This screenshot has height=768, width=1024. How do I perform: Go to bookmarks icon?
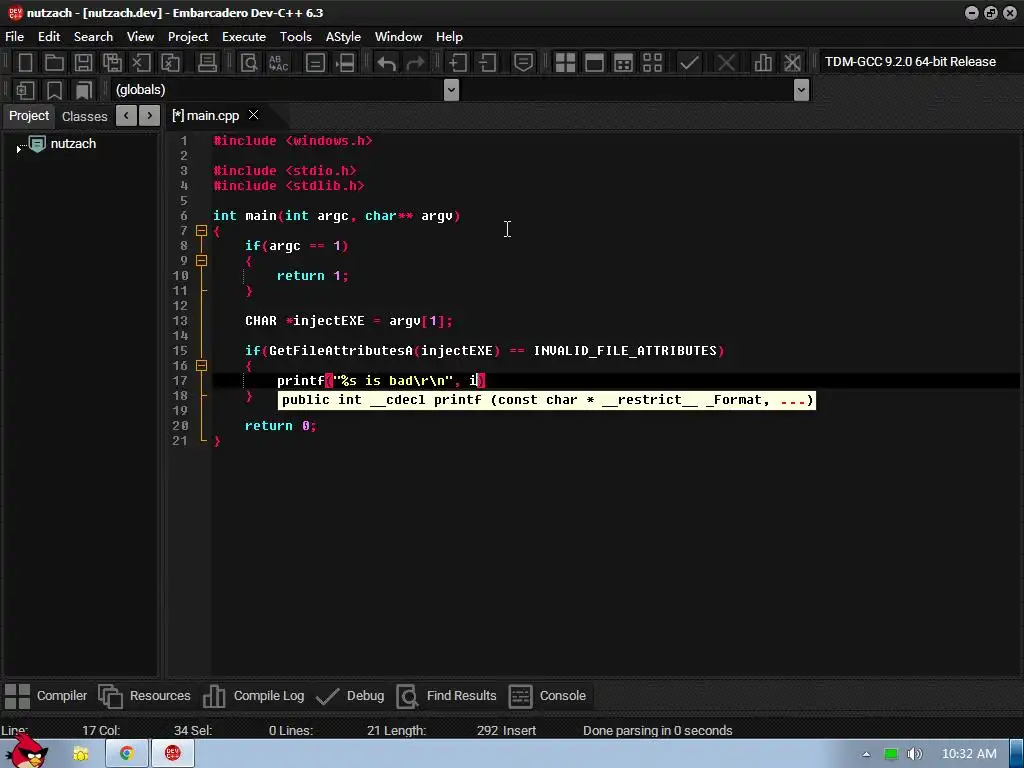coord(84,90)
